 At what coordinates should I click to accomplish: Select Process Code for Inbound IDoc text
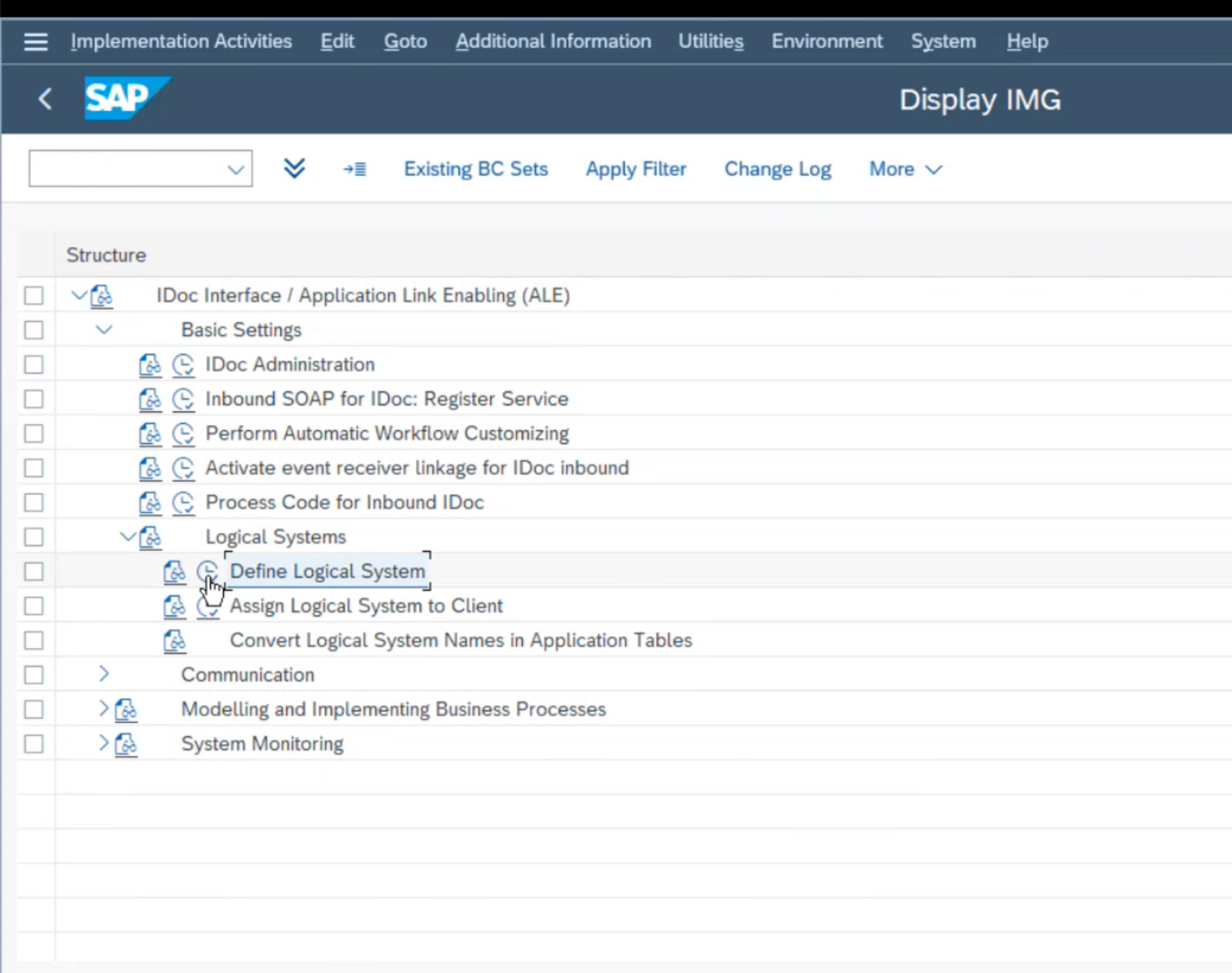tap(345, 502)
